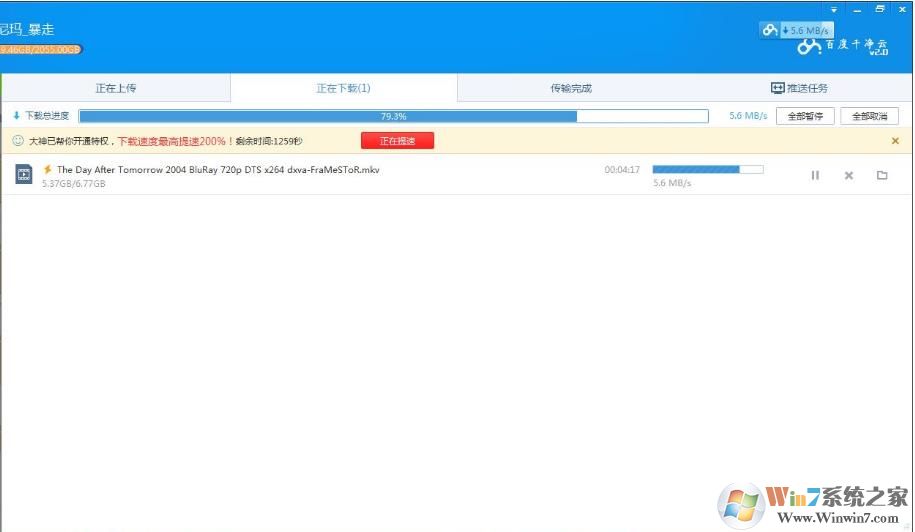Restore down the application window
This screenshot has height=532, width=915.
880,9
